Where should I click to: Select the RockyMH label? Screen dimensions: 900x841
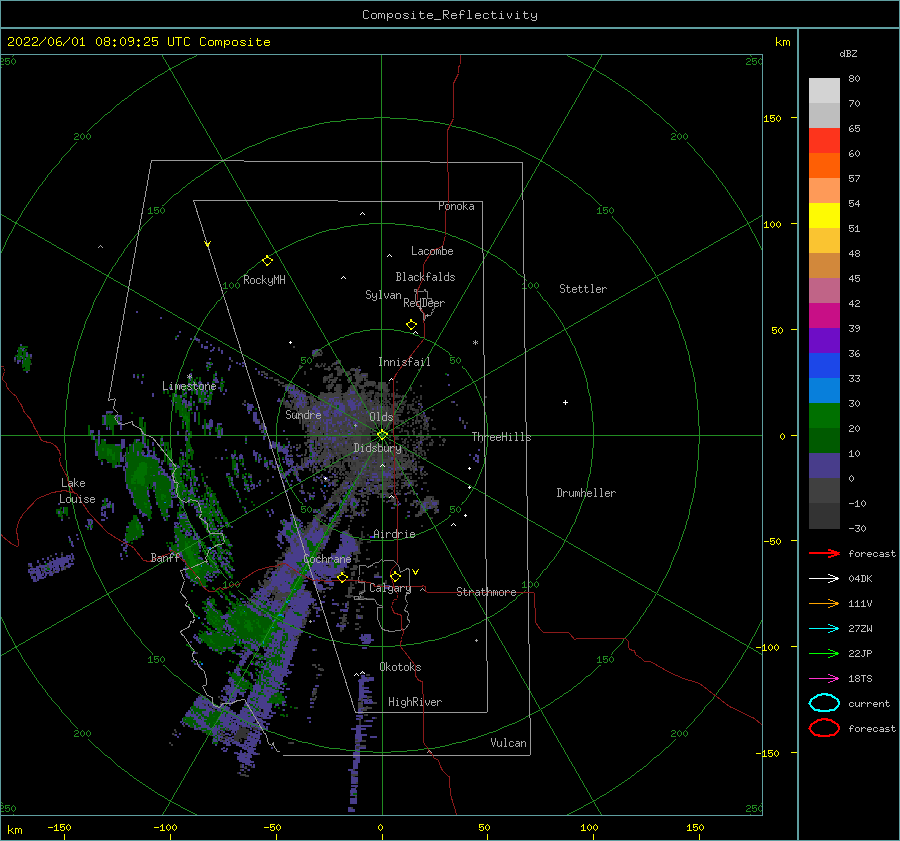click(264, 280)
